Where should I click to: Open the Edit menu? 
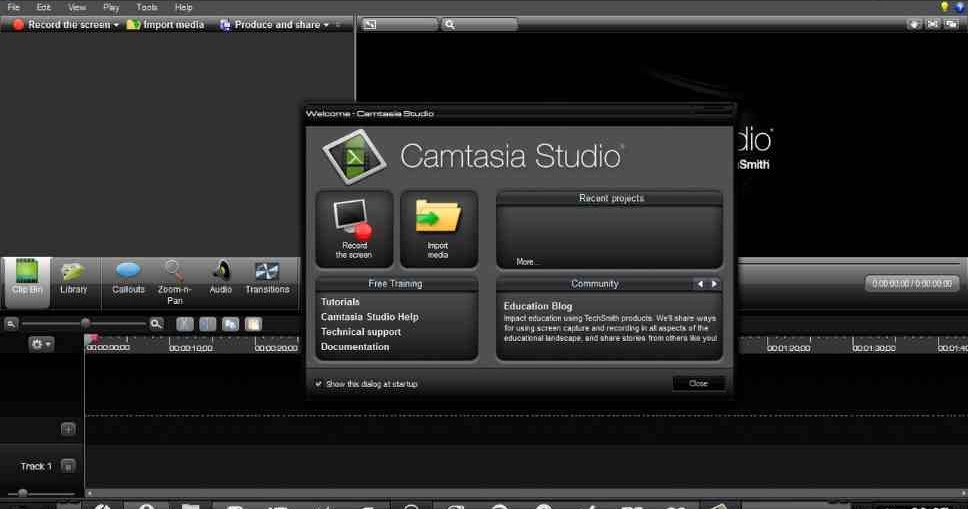pyautogui.click(x=43, y=7)
